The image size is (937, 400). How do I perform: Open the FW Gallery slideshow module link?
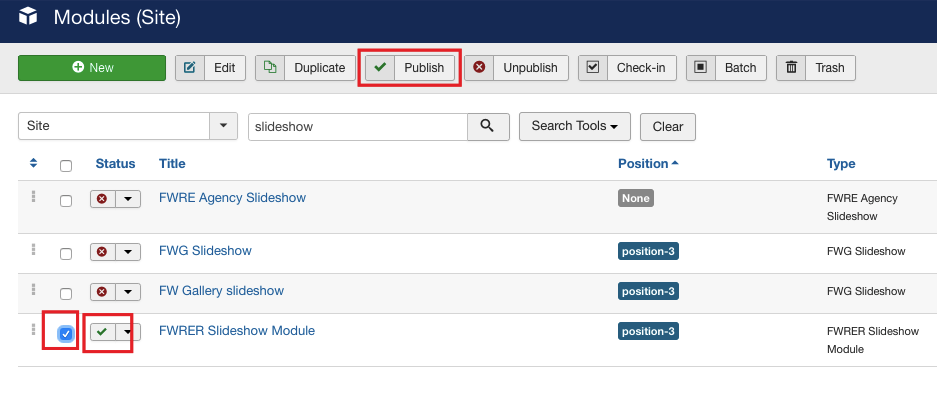click(x=221, y=291)
